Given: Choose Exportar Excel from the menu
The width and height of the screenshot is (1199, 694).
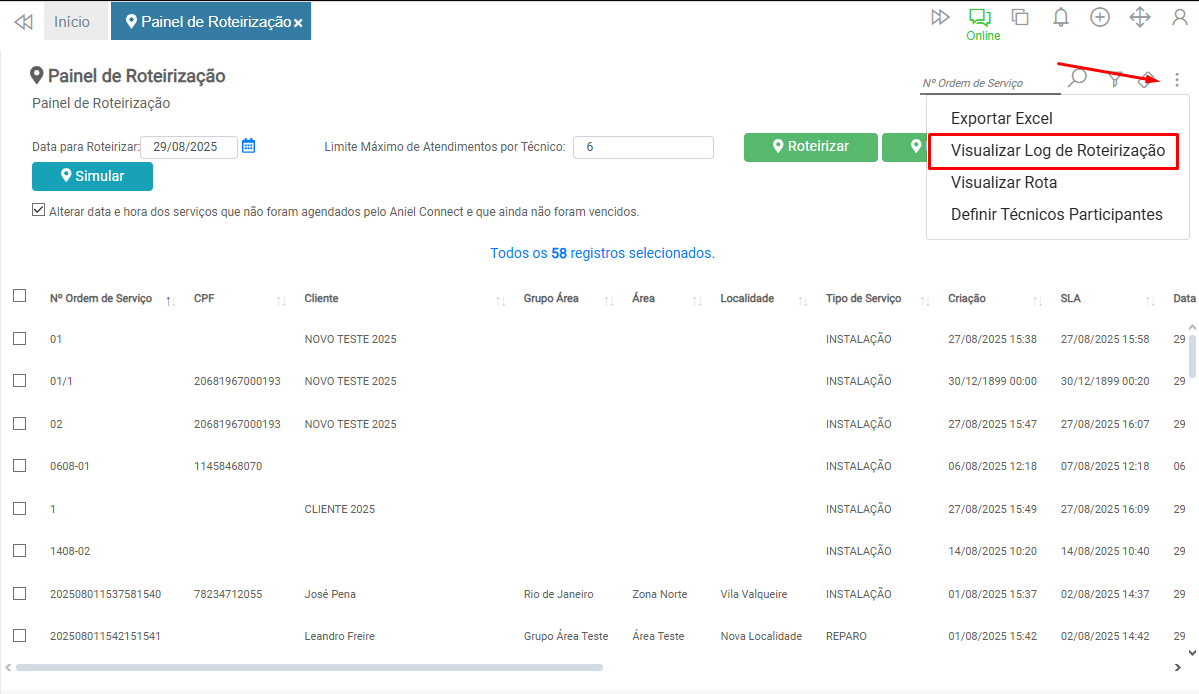Looking at the screenshot, I should [x=1001, y=118].
